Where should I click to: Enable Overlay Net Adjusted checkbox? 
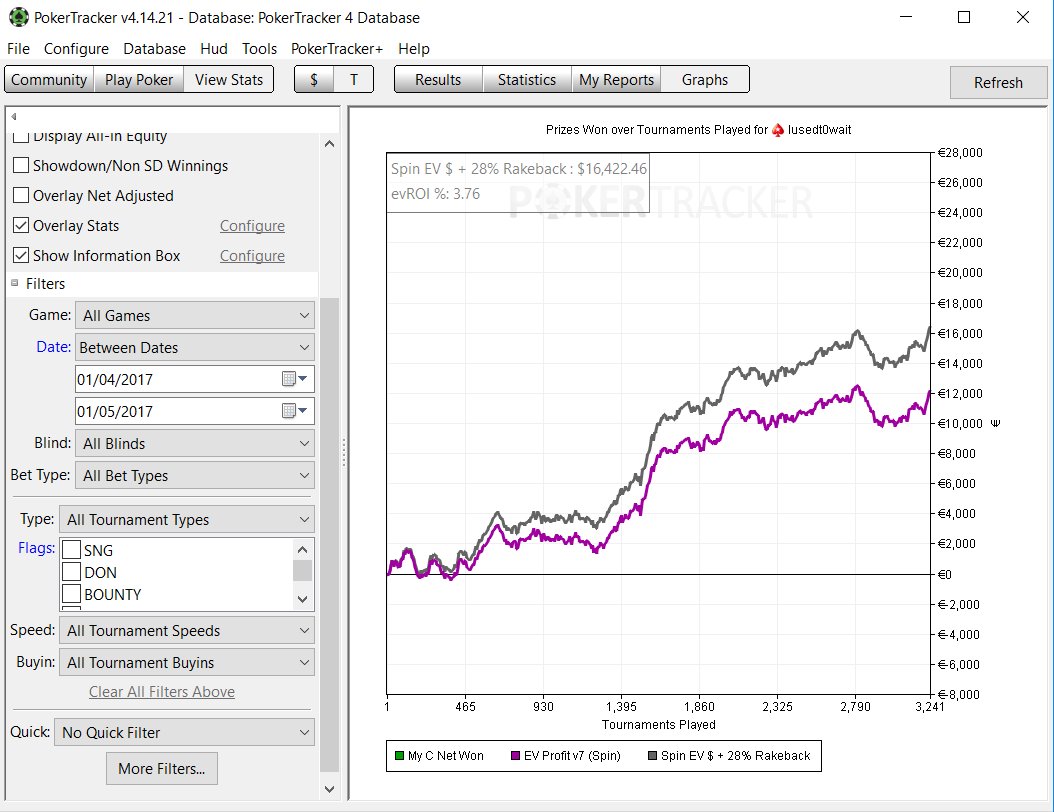(x=22, y=196)
